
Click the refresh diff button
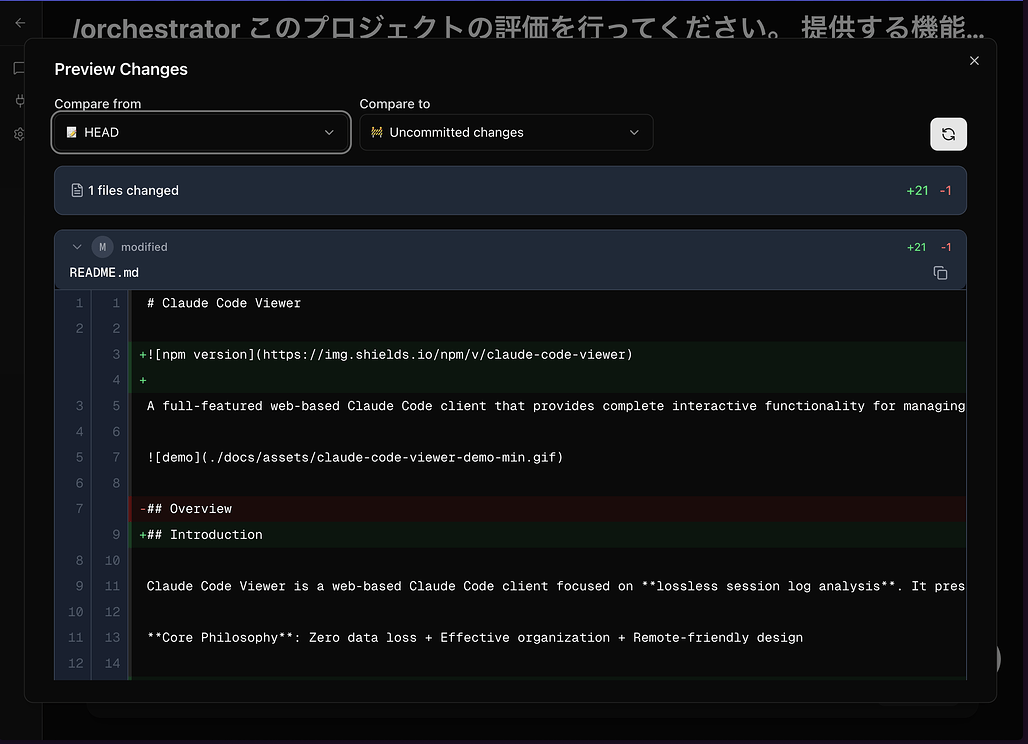(x=948, y=134)
